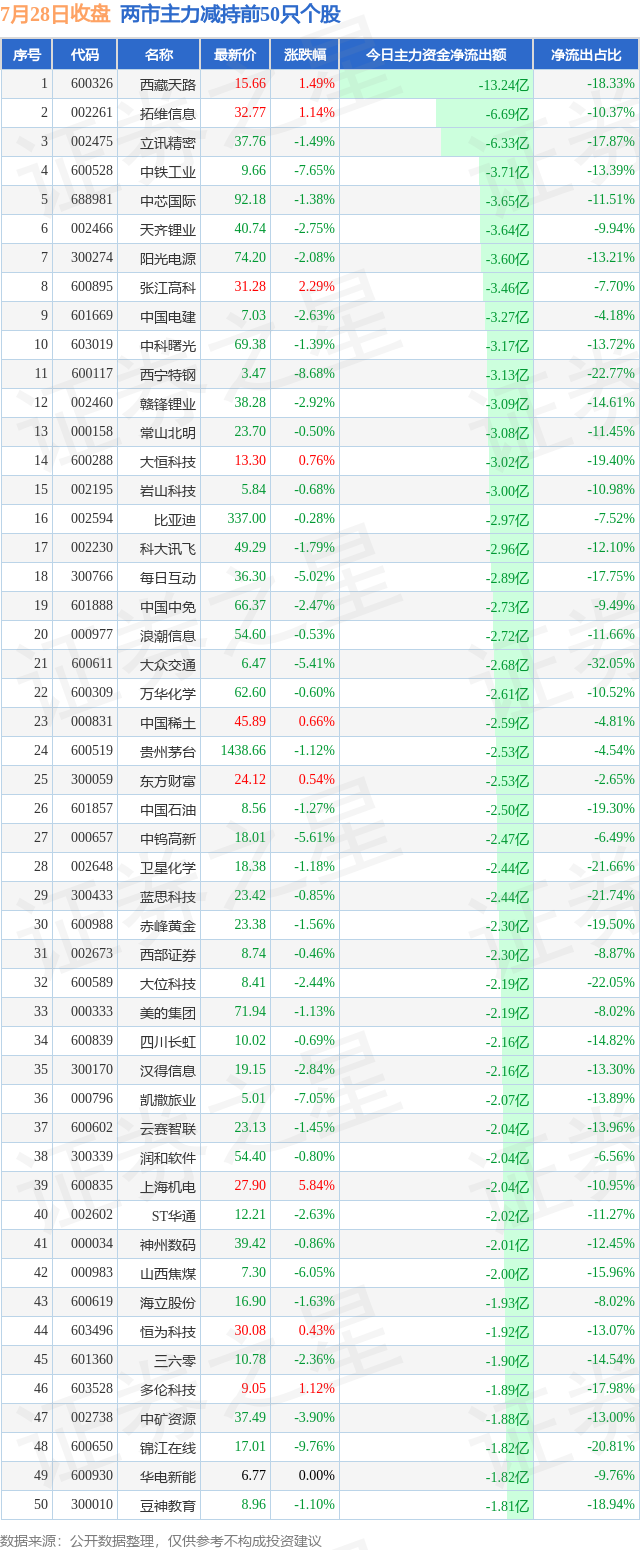Click stock name 蓝思科技
The image size is (640, 1550).
pyautogui.click(x=168, y=896)
